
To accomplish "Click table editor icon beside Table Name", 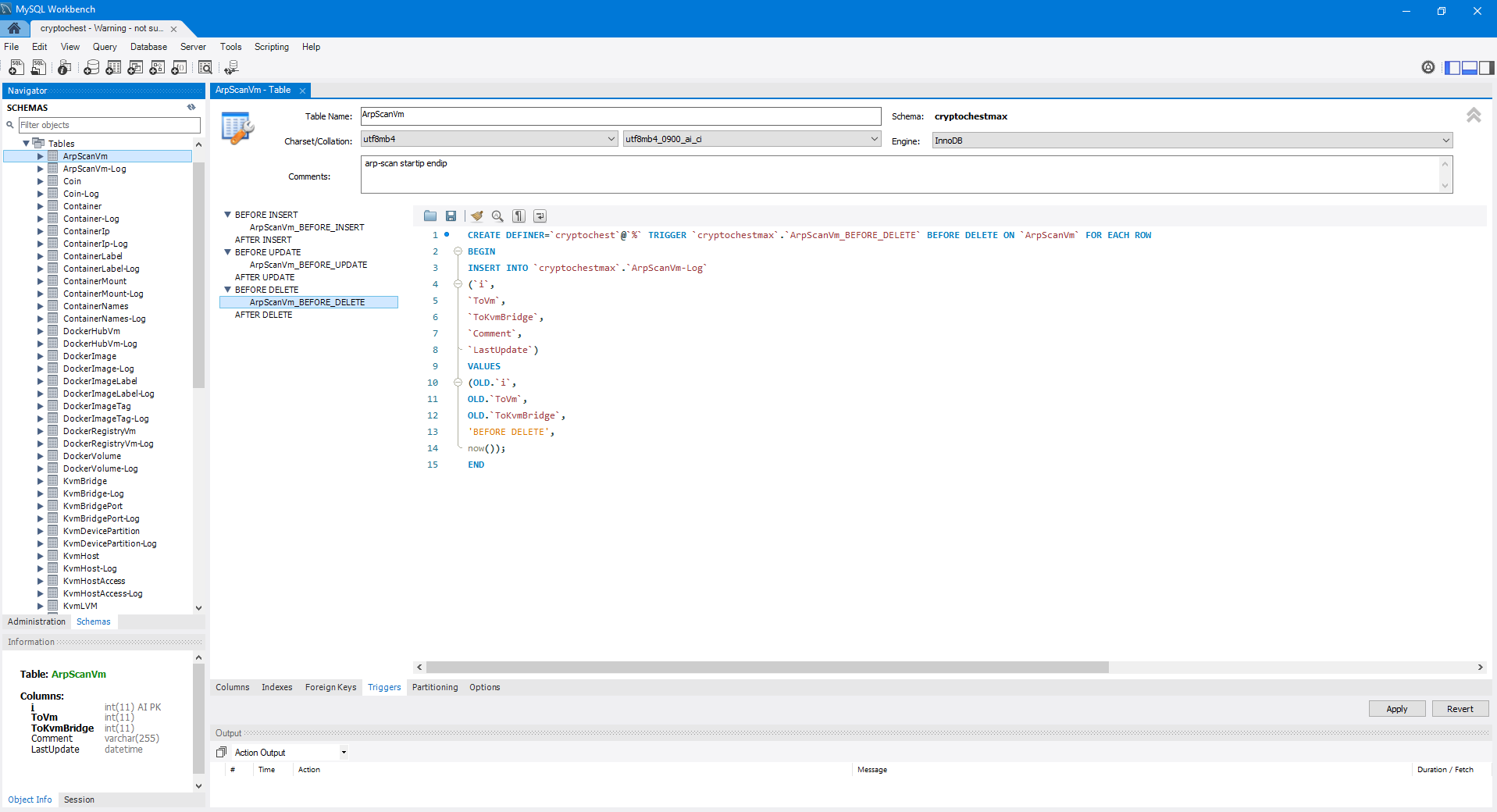I will pyautogui.click(x=237, y=128).
